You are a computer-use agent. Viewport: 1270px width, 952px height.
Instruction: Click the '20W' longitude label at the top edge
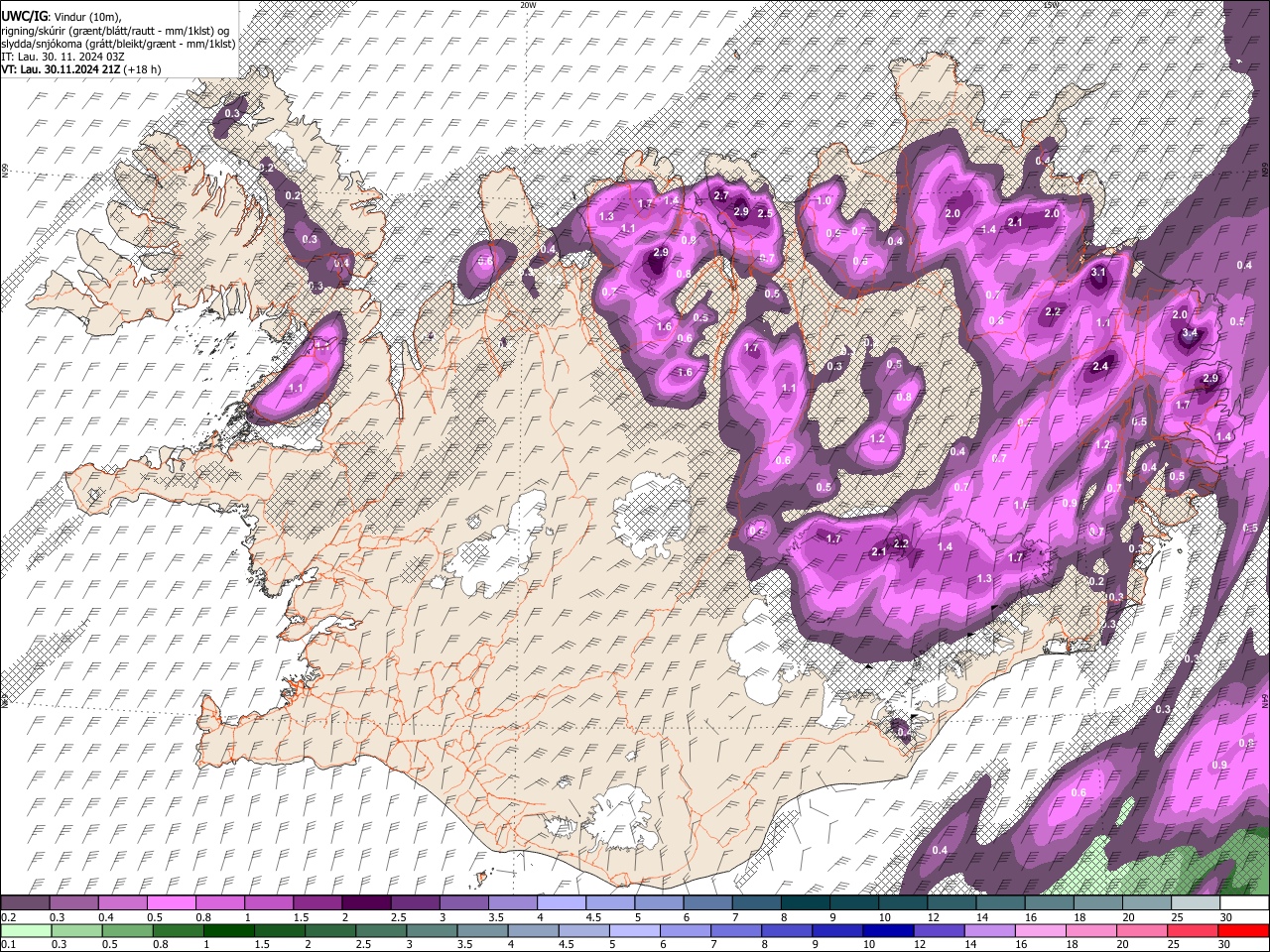tap(528, 5)
